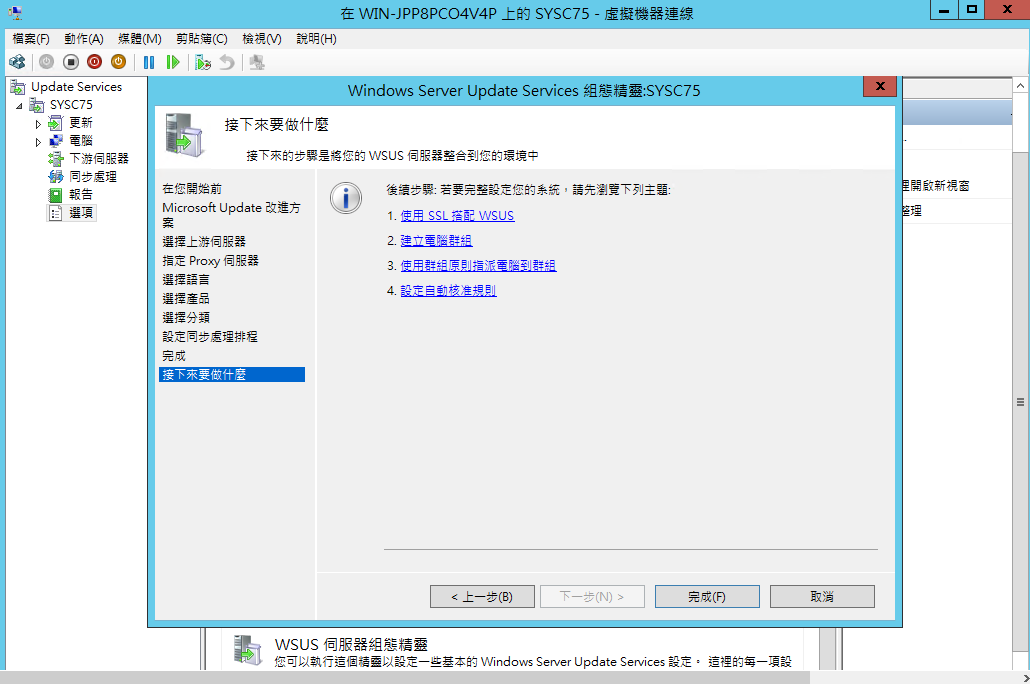Click the SYSC75 server icon in tree

tap(37, 105)
